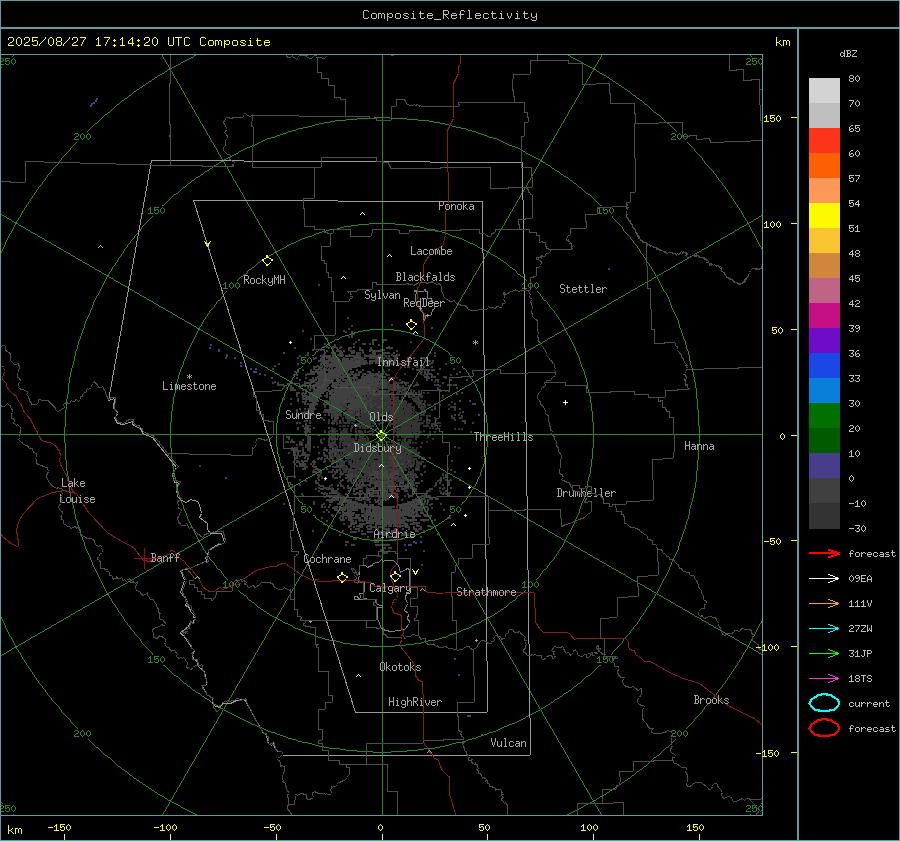Image resolution: width=900 pixels, height=841 pixels.
Task: Click the green 31JP arrow legend icon
Action: pyautogui.click(x=824, y=653)
